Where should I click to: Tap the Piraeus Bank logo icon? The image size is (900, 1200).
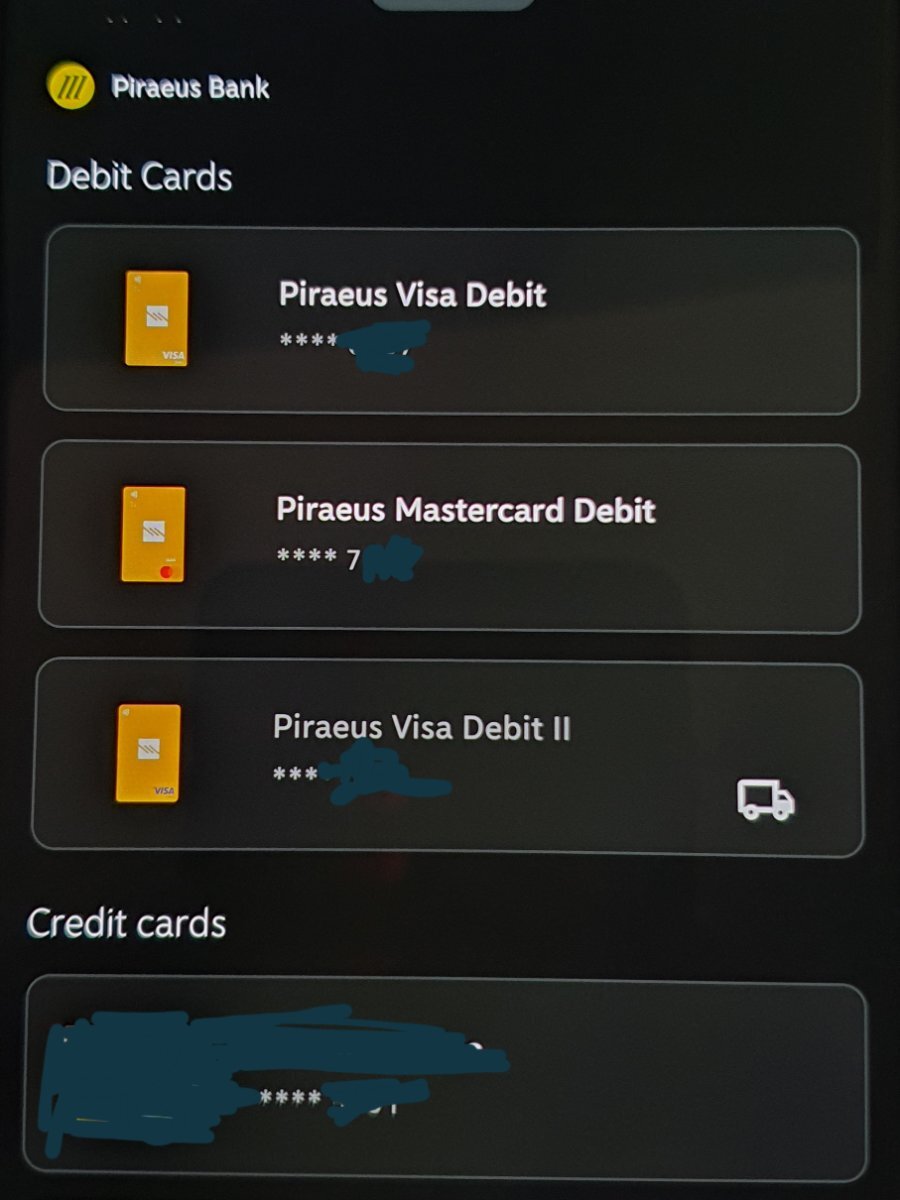71,86
